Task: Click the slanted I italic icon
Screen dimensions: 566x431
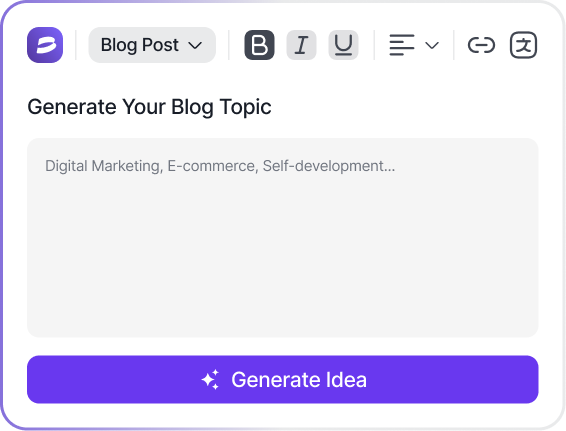Action: point(301,45)
